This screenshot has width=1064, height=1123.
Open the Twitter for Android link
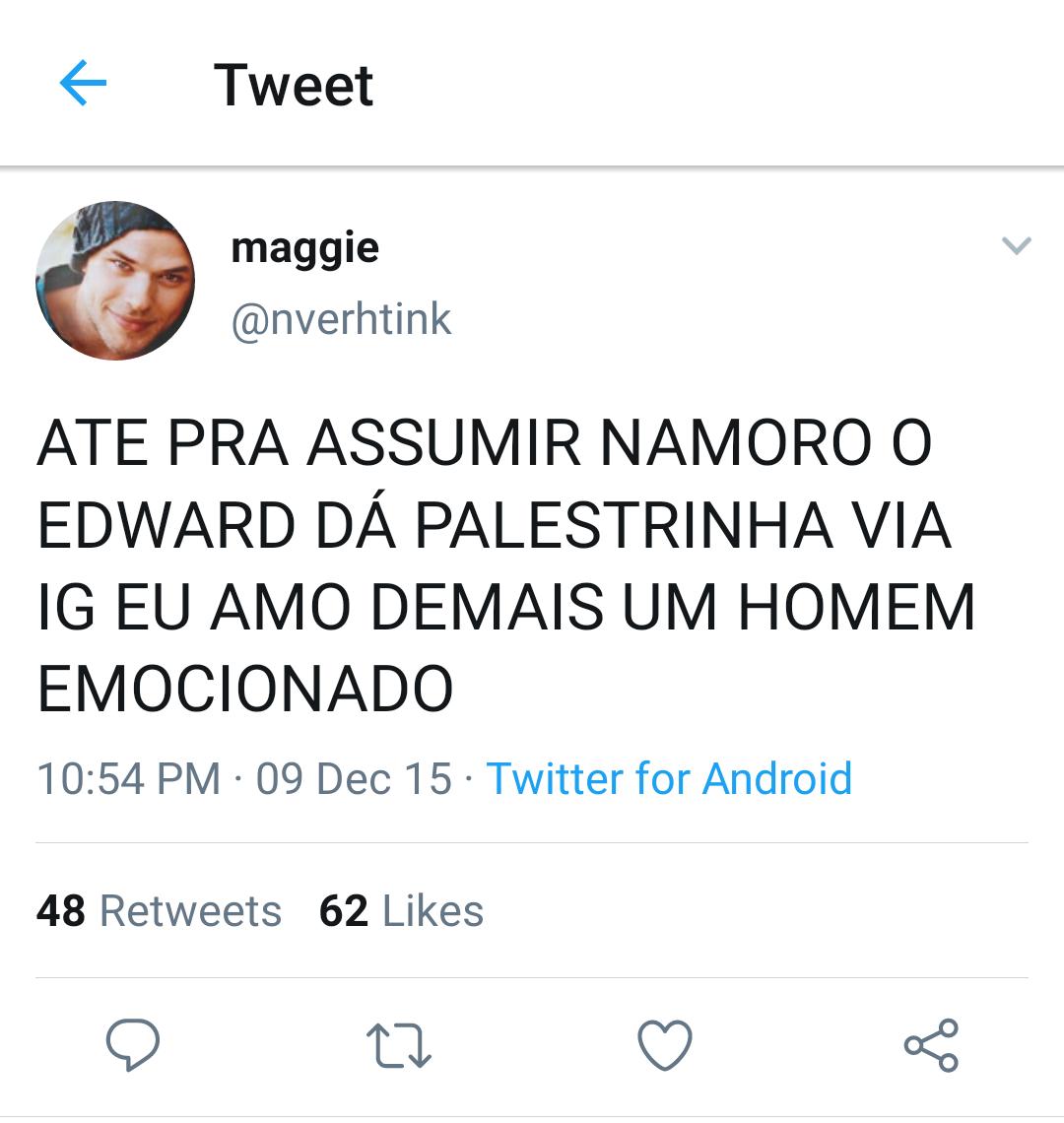(669, 778)
